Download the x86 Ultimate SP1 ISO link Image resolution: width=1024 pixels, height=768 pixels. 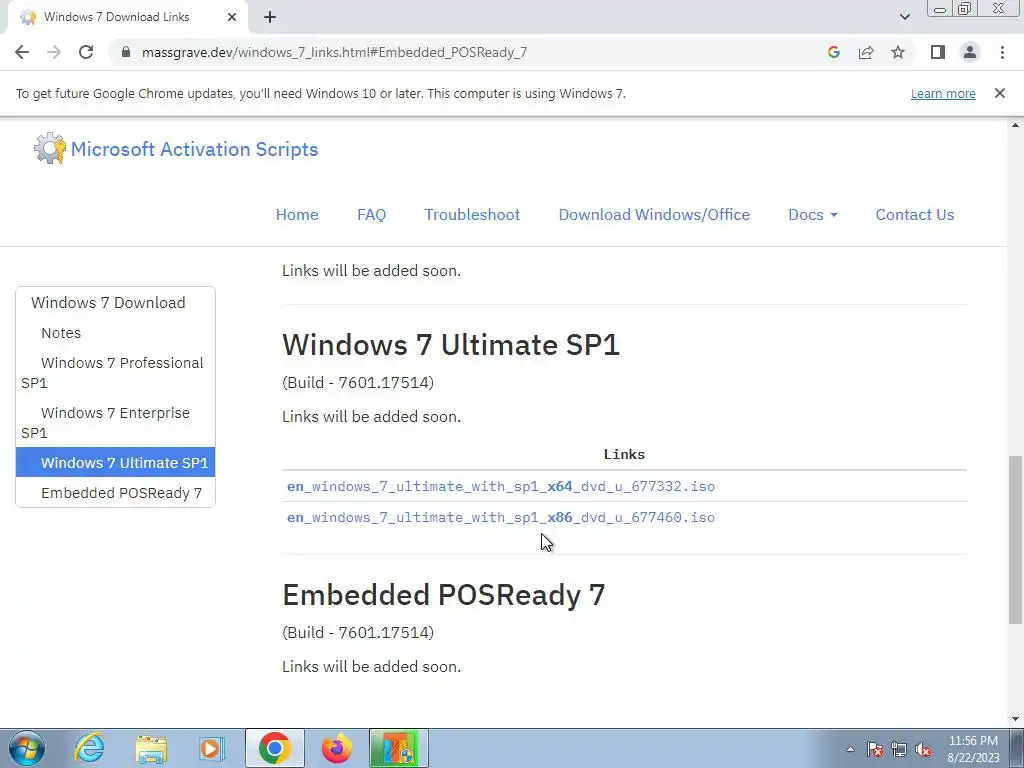coord(501,517)
